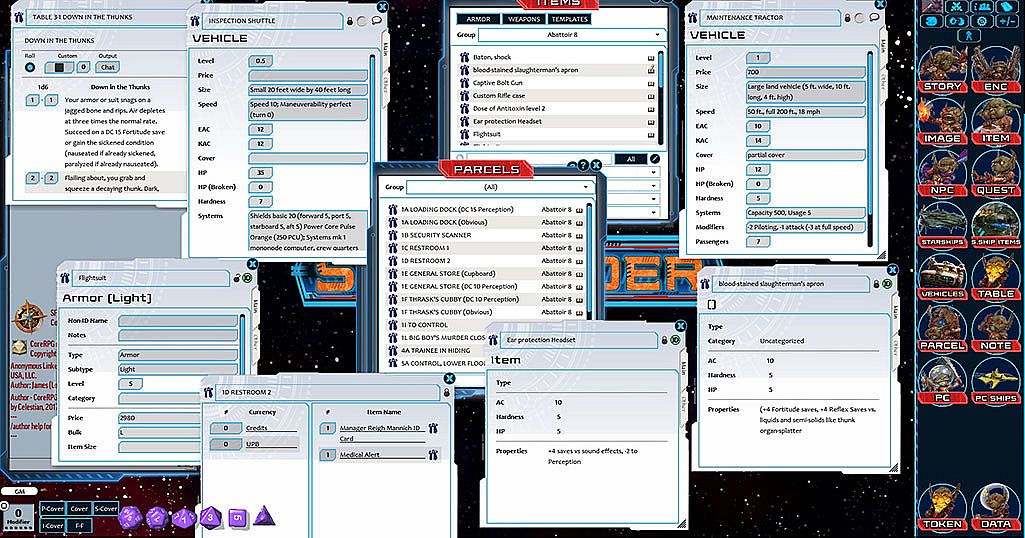Open the Data library sidebar button
This screenshot has width=1025, height=538.
[996, 507]
